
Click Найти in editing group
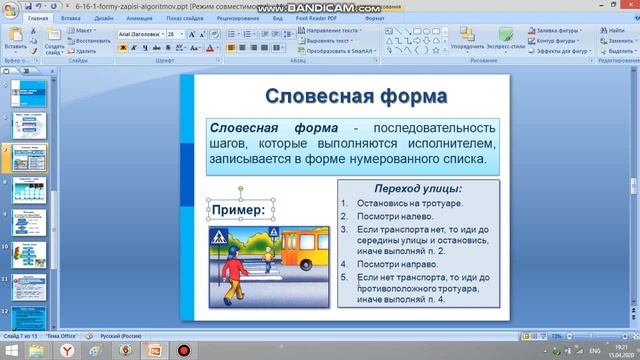[x=612, y=31]
